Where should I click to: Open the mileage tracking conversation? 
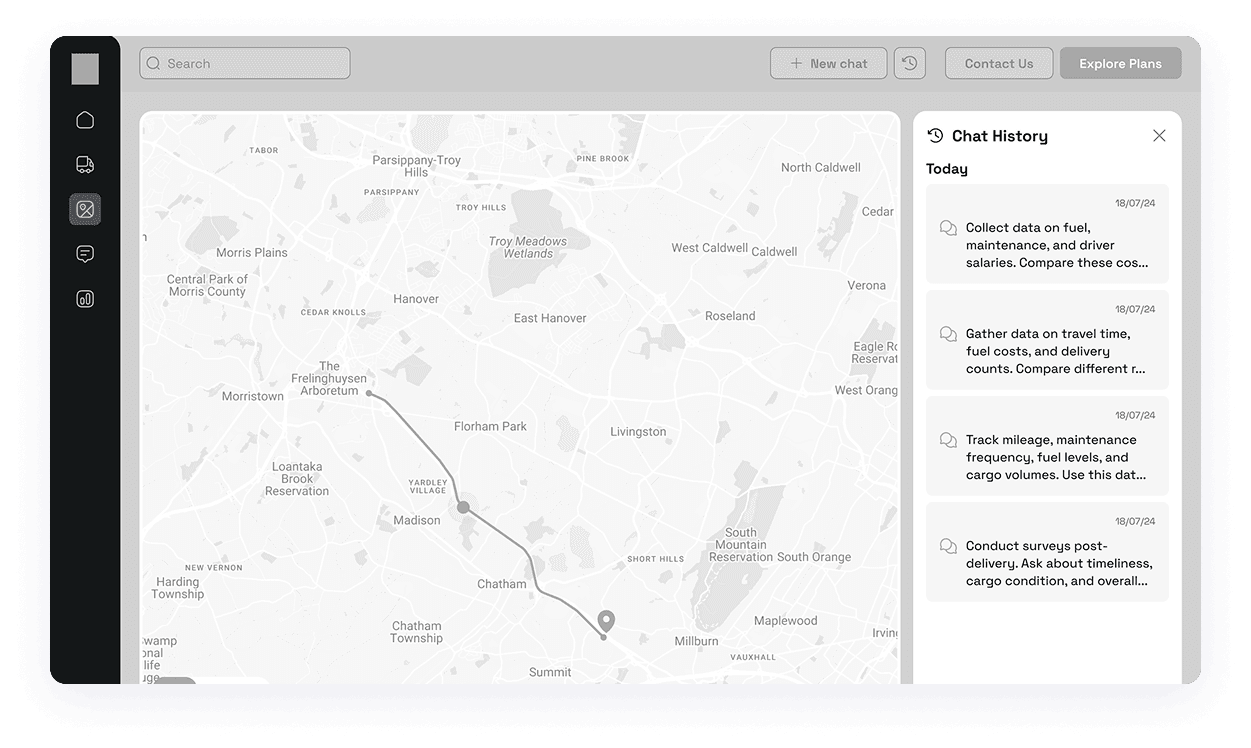(x=1047, y=446)
